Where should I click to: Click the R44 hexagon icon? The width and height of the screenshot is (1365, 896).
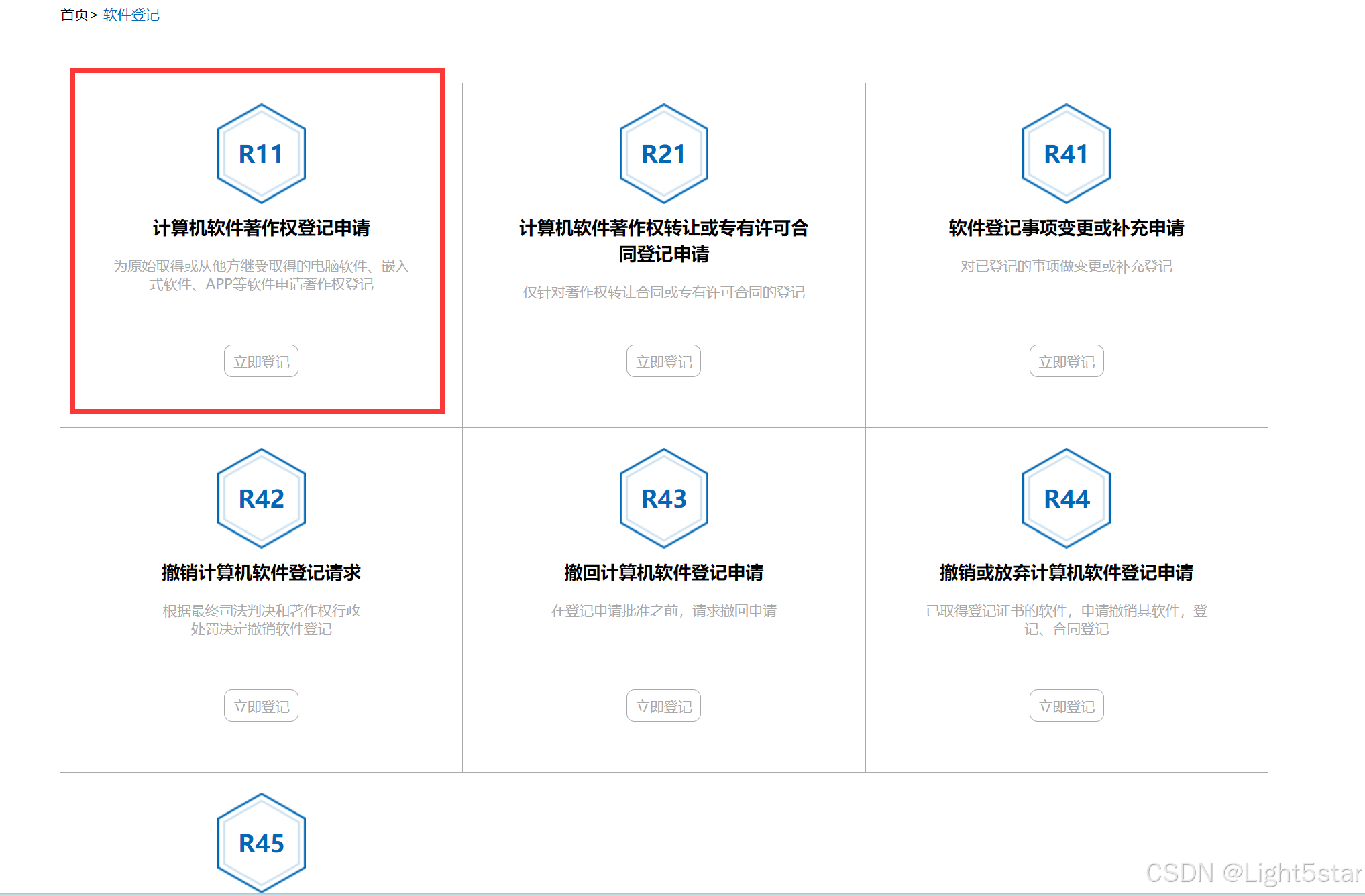[x=1066, y=498]
